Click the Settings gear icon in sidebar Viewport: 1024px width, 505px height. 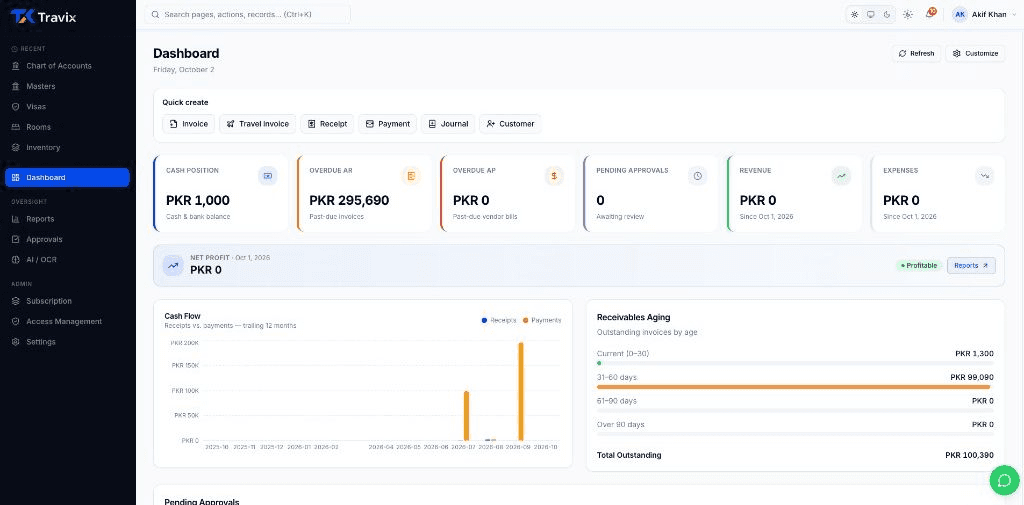coord(16,342)
